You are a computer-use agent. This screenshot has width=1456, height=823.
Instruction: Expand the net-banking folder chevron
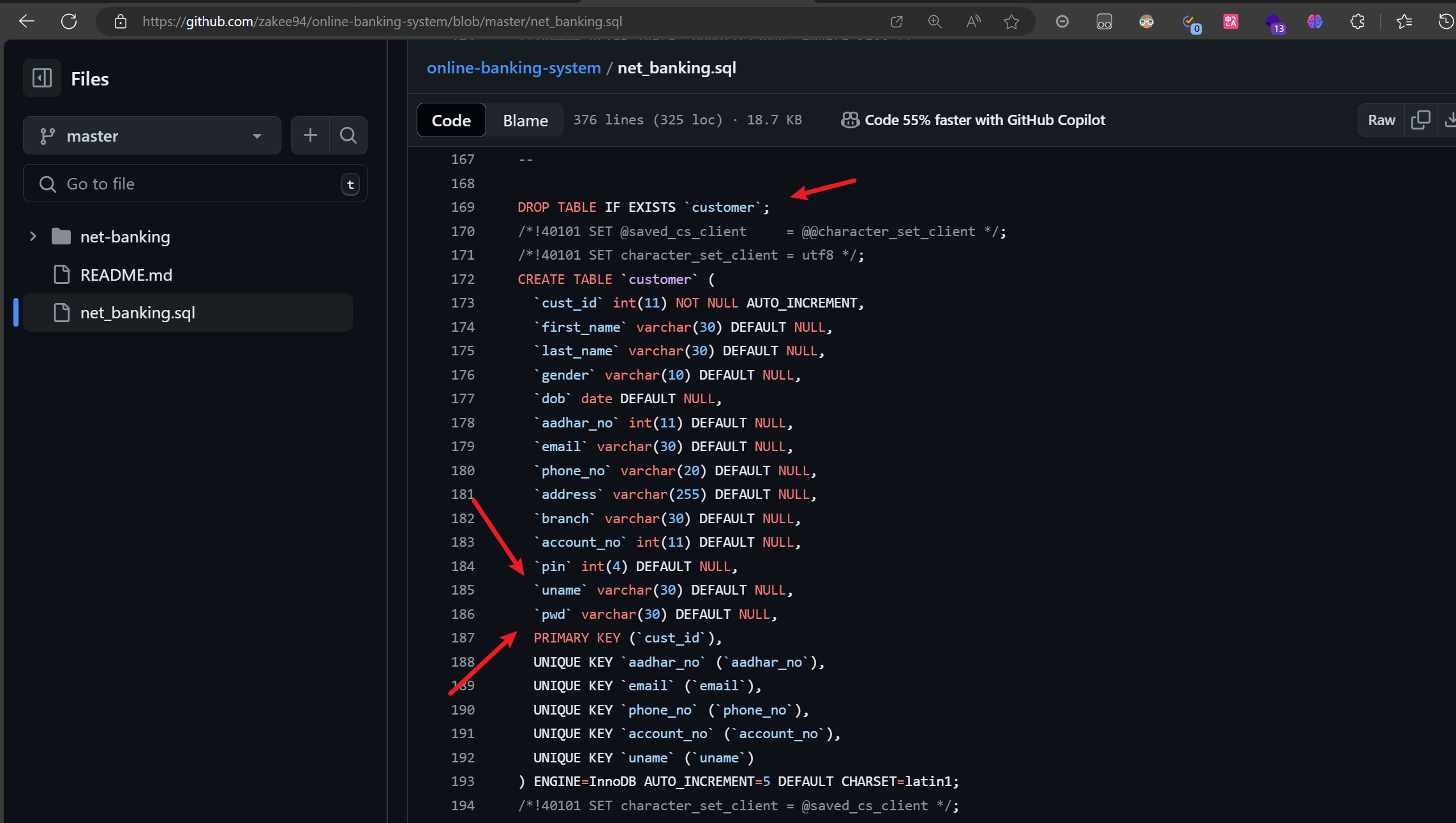pyautogui.click(x=33, y=237)
